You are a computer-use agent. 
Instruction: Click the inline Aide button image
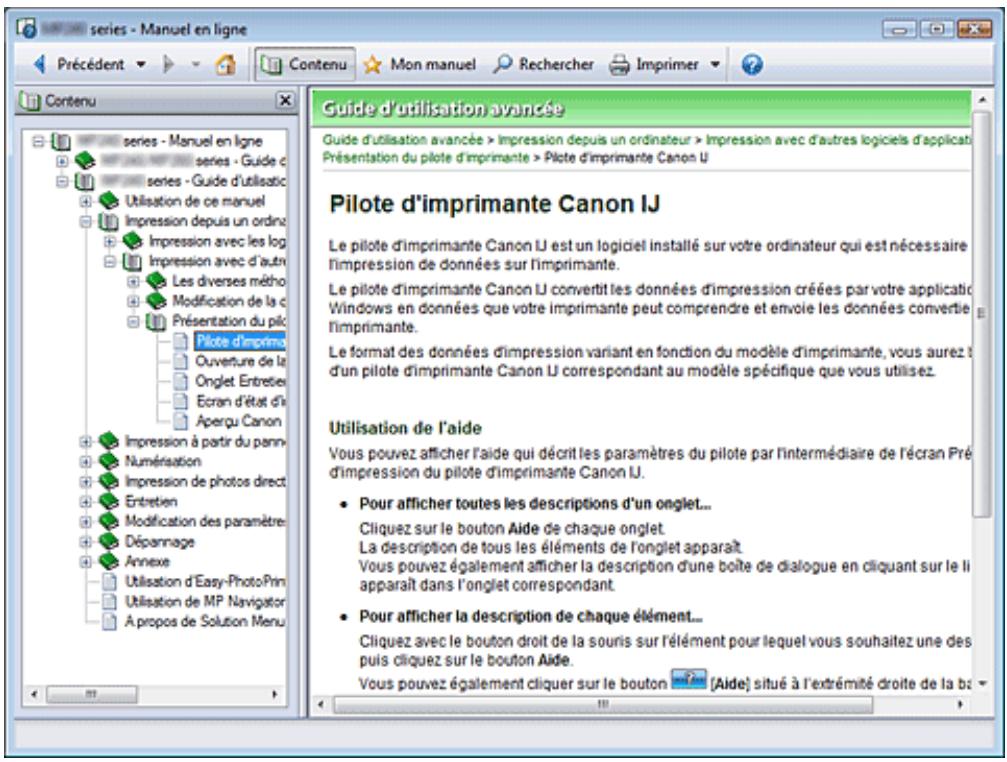688,679
